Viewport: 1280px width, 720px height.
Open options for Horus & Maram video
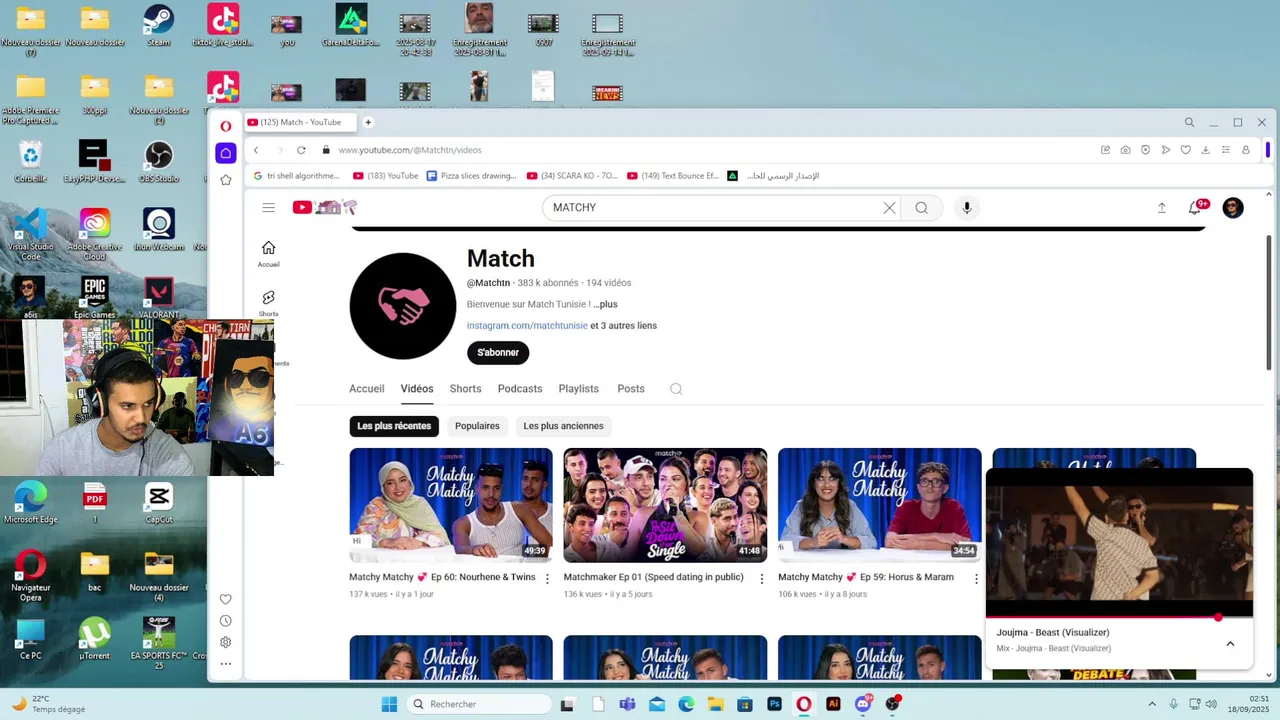(975, 579)
